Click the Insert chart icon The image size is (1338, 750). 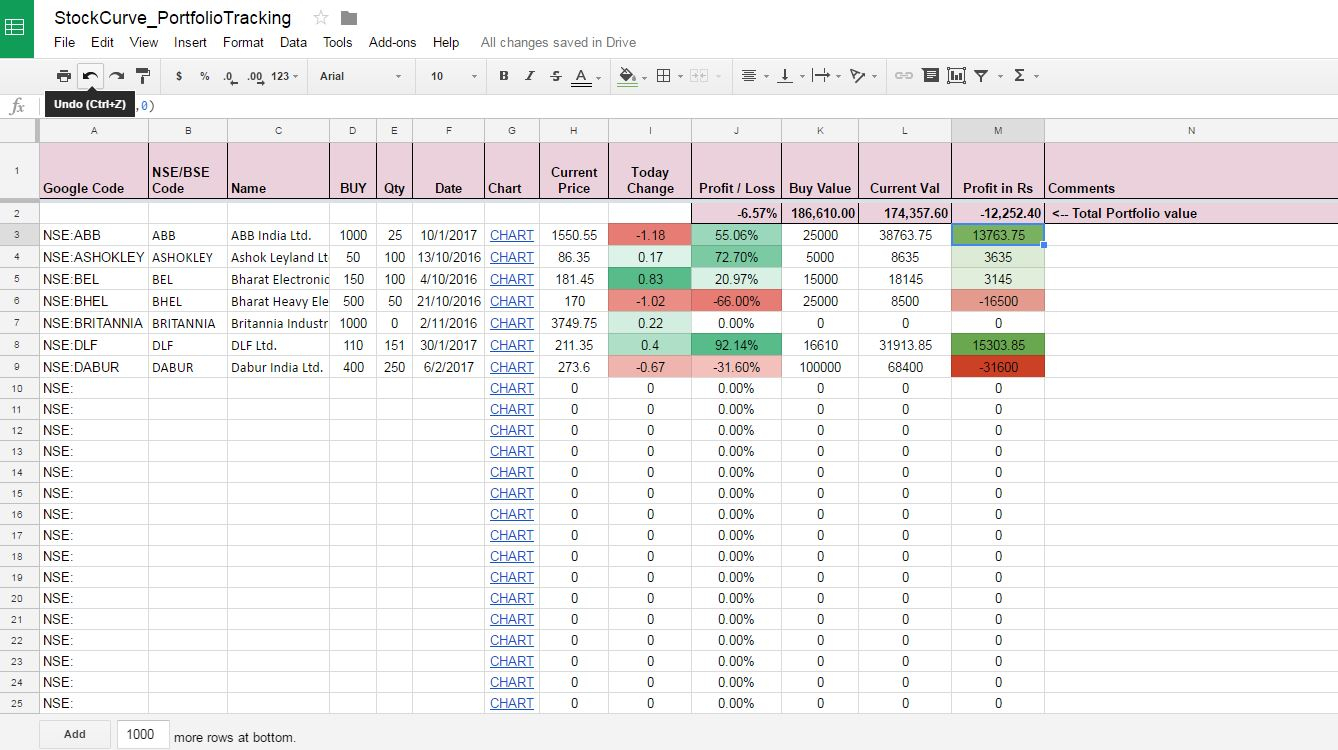coord(956,76)
